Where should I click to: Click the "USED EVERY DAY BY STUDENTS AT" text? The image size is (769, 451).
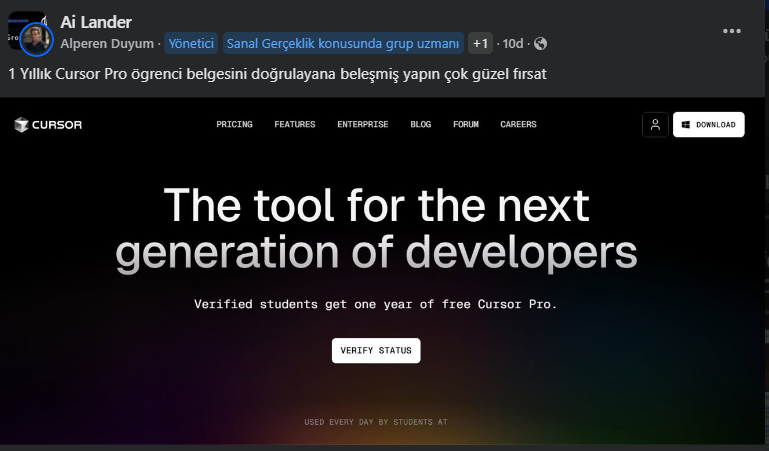pyautogui.click(x=376, y=422)
